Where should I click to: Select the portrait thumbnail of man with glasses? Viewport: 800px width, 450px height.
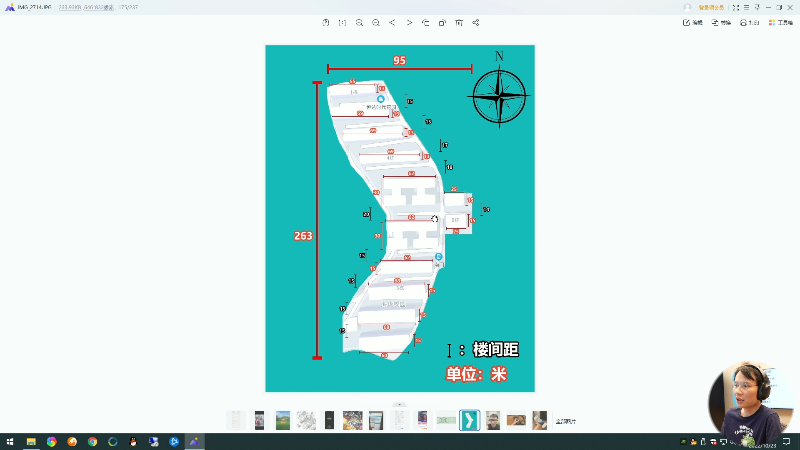coord(493,420)
